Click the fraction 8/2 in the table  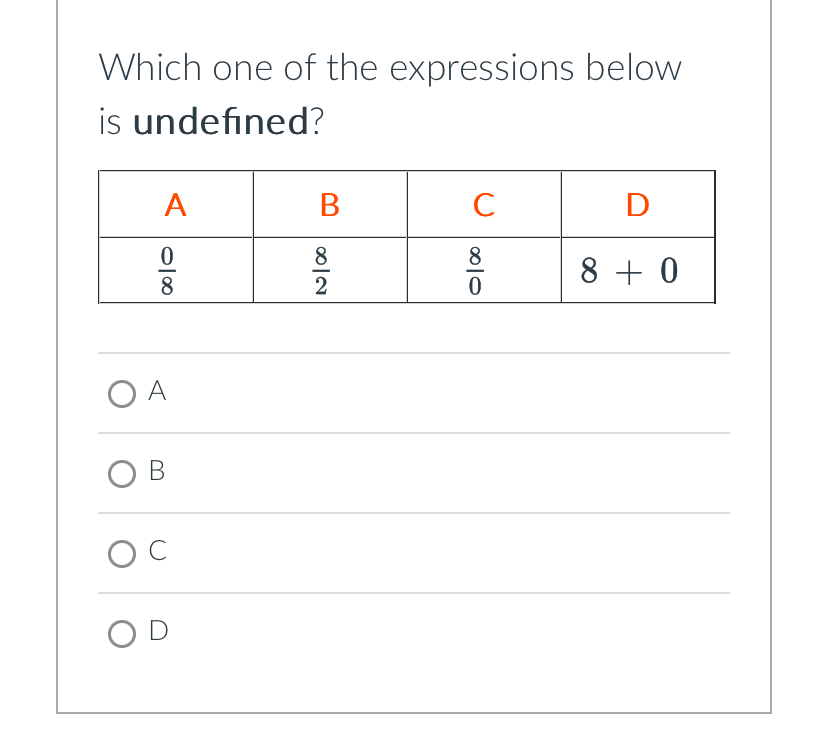click(320, 268)
